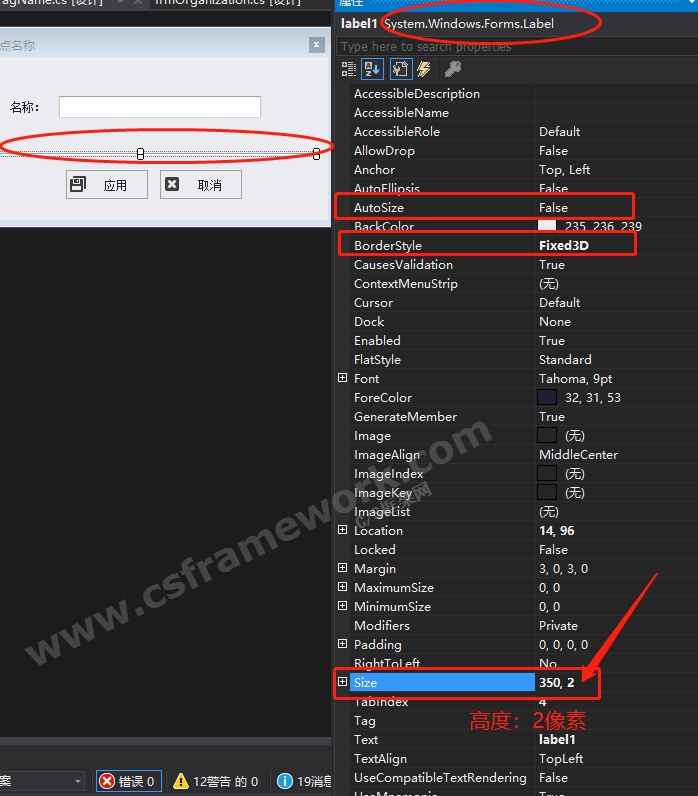Image resolution: width=698 pixels, height=796 pixels.
Task: Sort properties alphabetically with A-Z icon
Action: click(x=372, y=69)
